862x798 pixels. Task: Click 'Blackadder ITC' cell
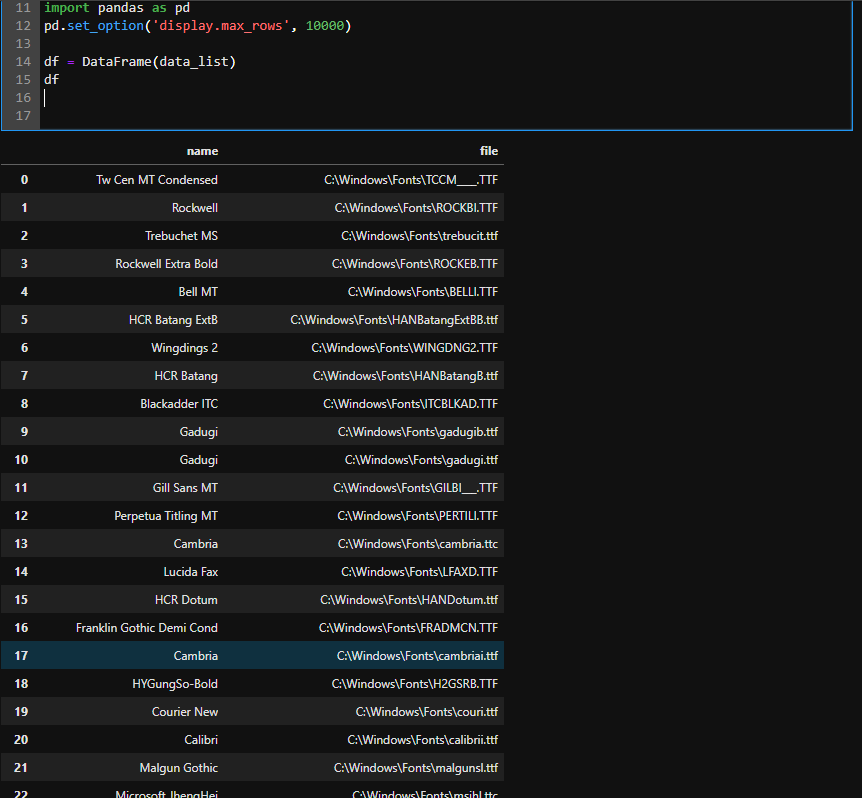179,404
